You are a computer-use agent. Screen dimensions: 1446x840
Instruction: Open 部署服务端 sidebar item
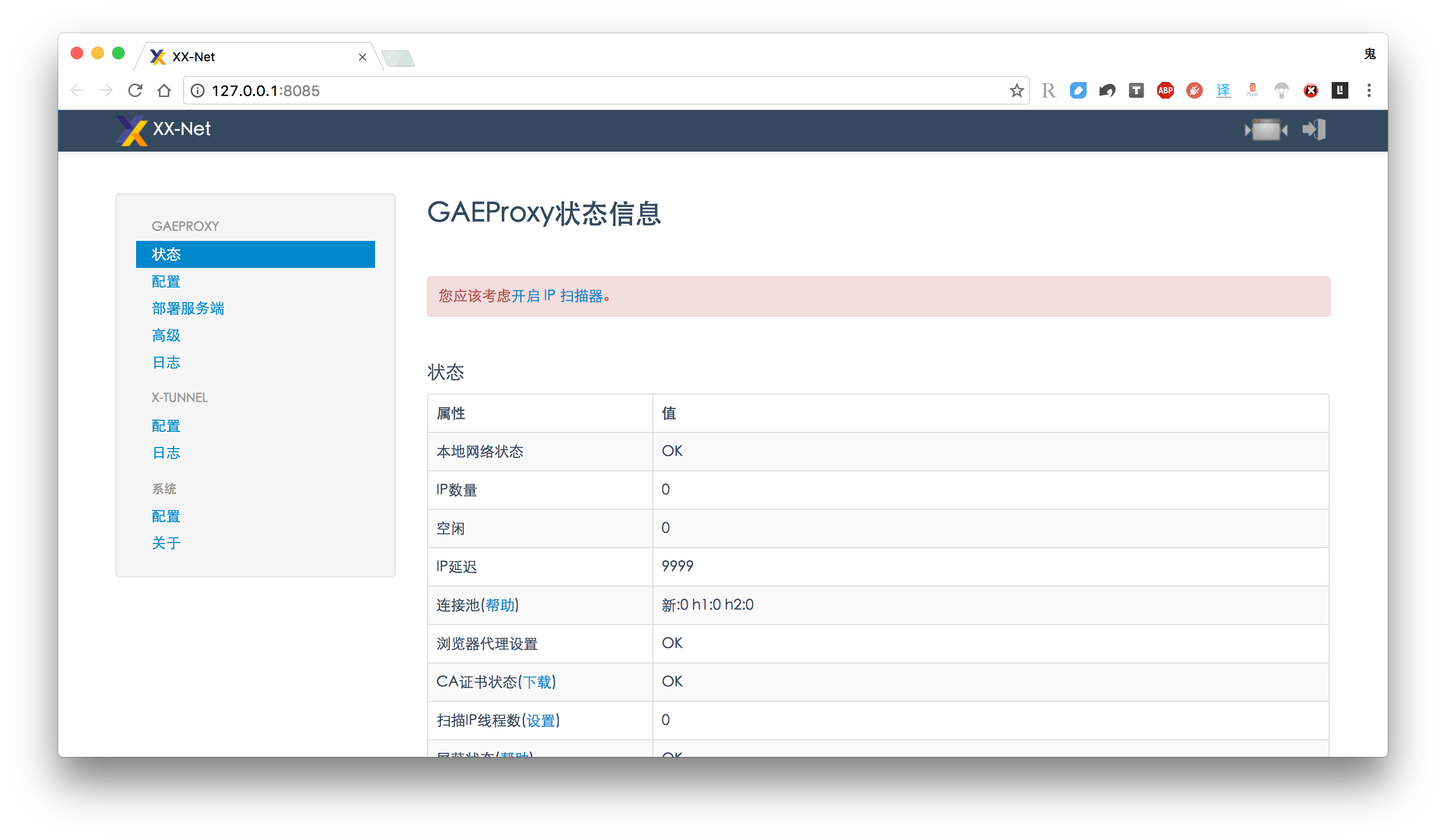coord(188,308)
